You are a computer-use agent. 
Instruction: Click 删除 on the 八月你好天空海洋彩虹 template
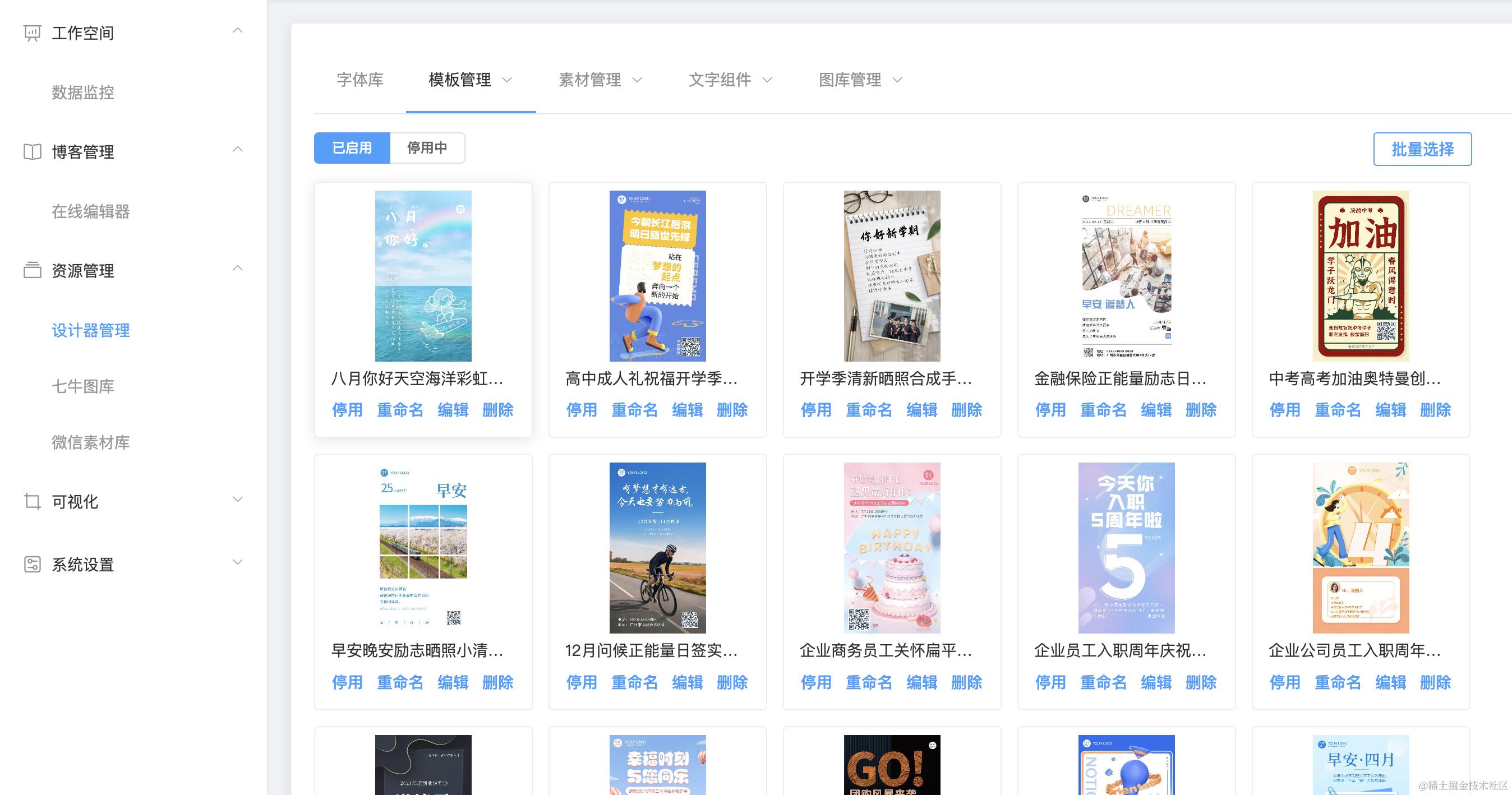[498, 409]
